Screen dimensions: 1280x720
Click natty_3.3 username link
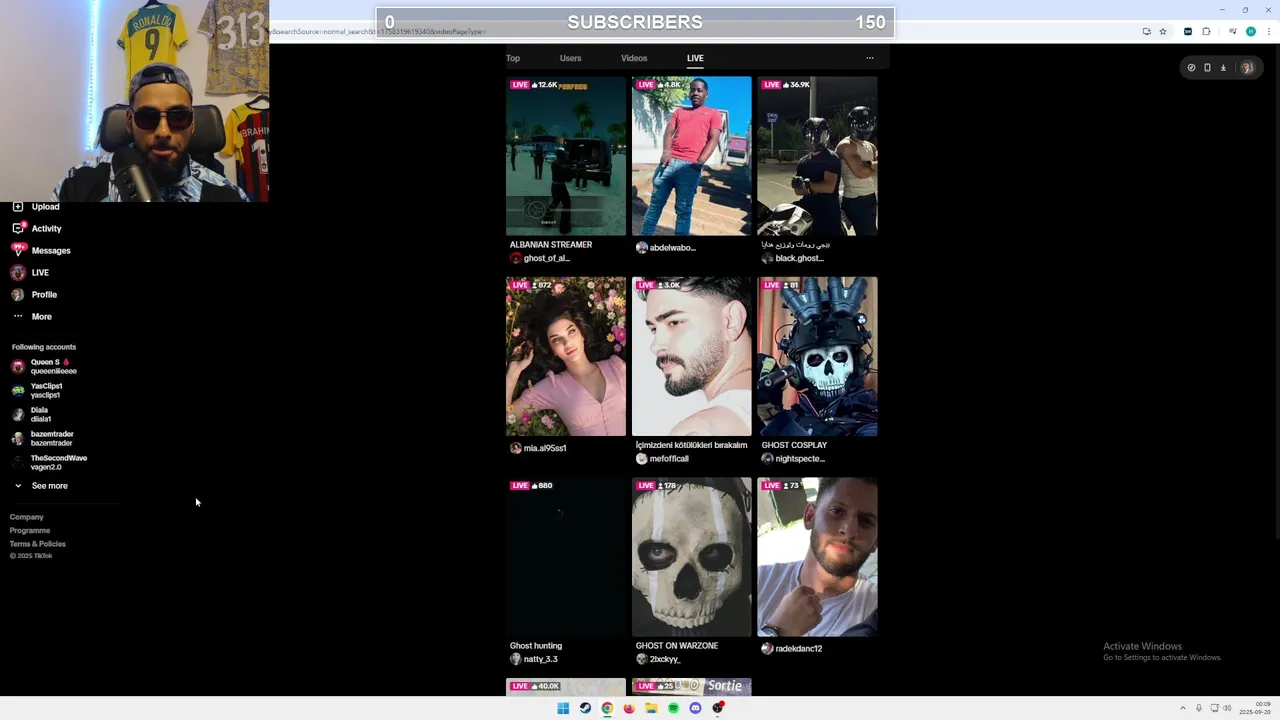click(541, 659)
